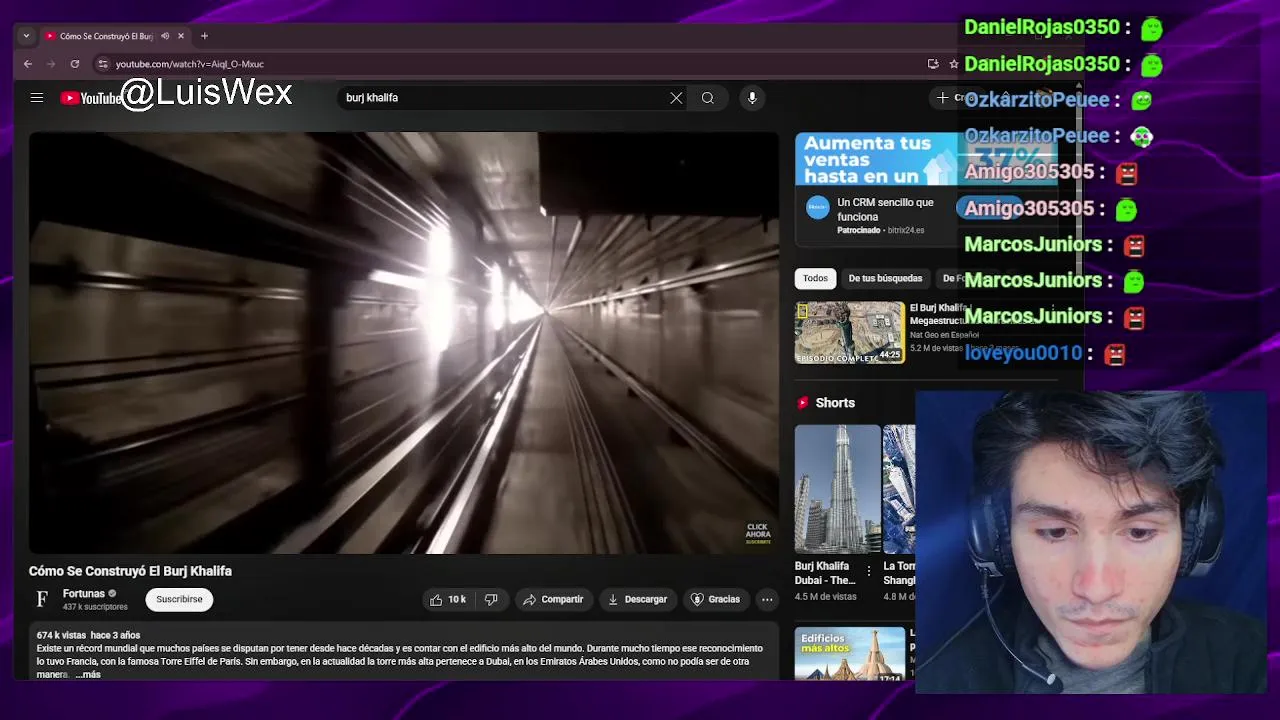
Task: Open the Fortunas channel name link
Action: tap(84, 594)
